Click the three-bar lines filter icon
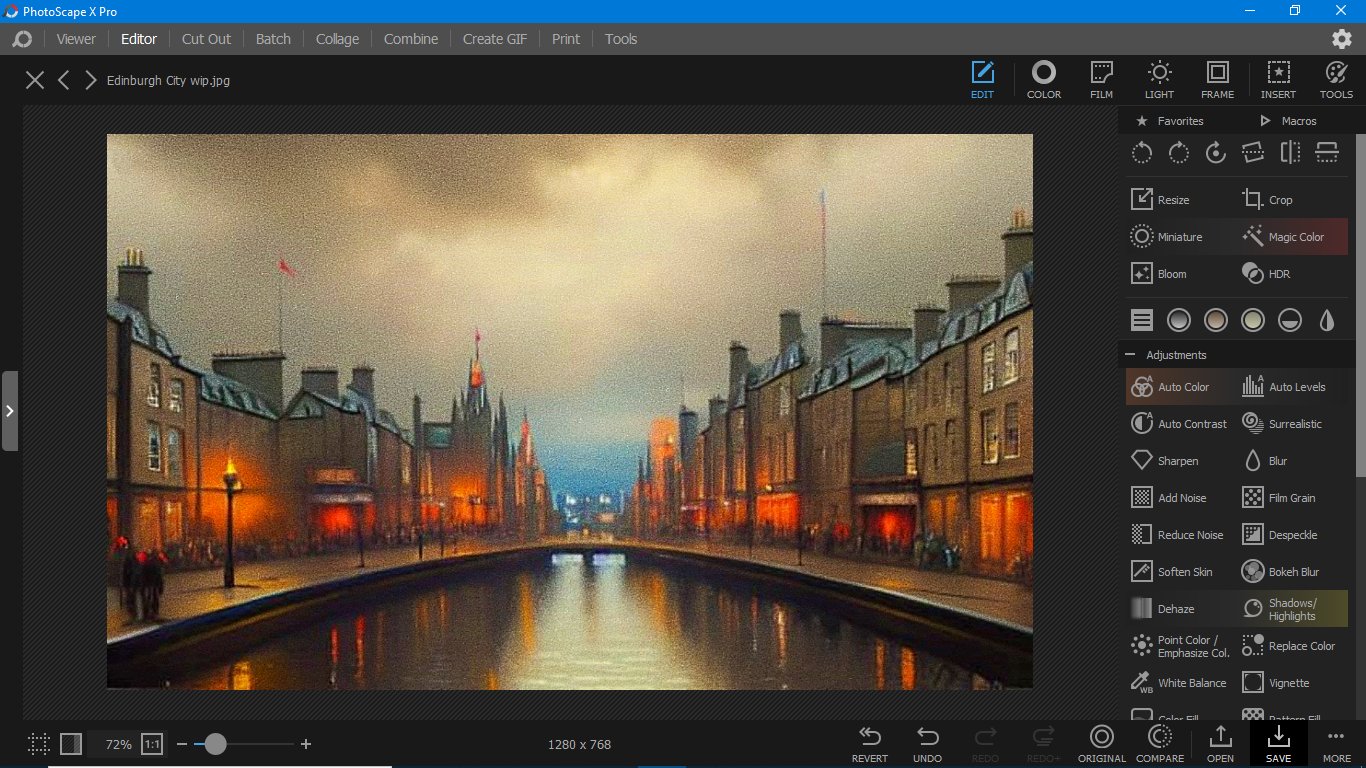1366x768 pixels. (x=1142, y=320)
